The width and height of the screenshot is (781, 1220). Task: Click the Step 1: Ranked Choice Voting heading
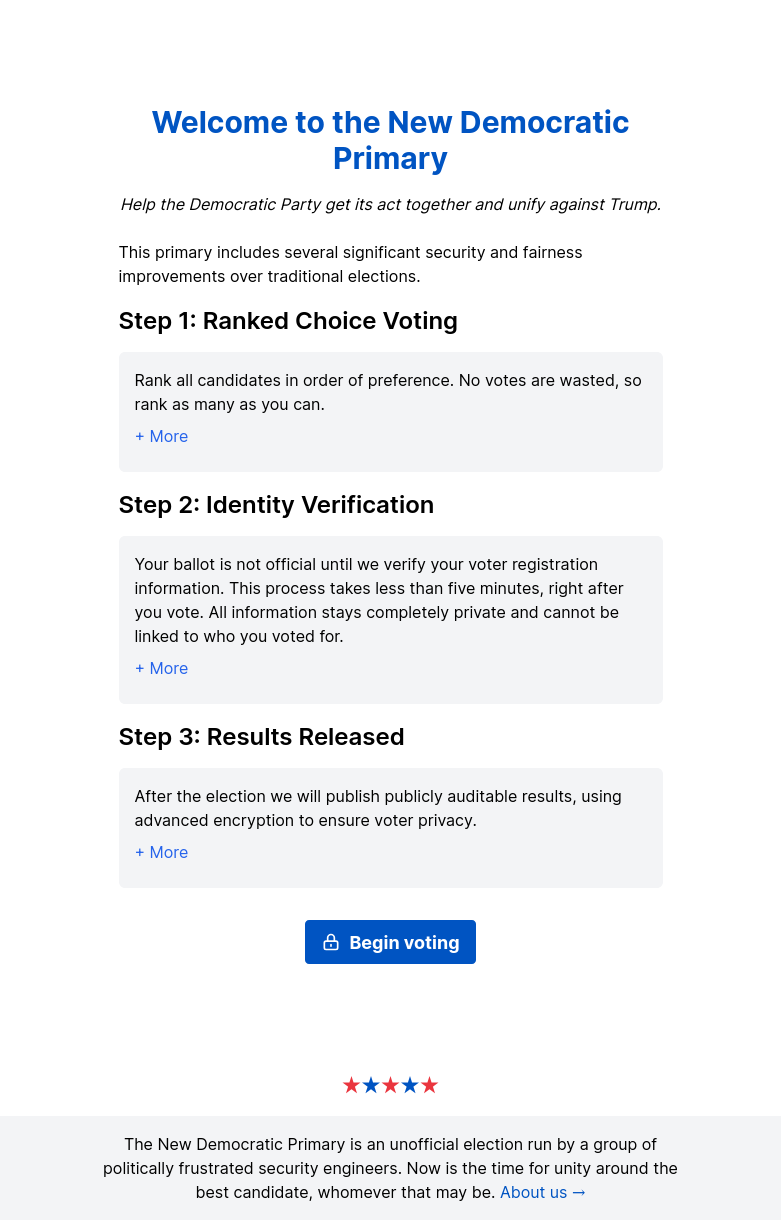coord(288,321)
